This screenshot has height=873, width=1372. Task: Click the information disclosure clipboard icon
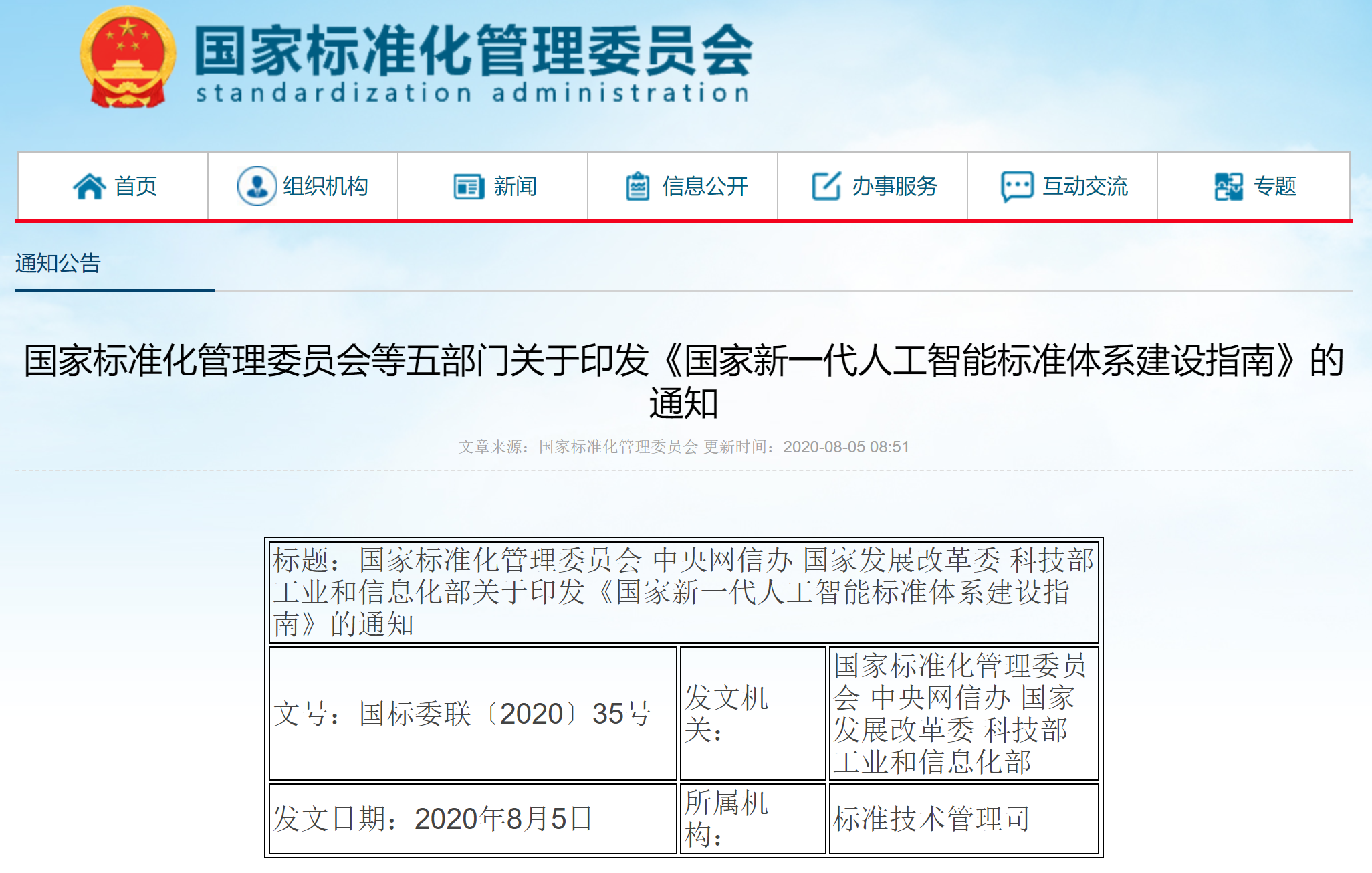(637, 186)
